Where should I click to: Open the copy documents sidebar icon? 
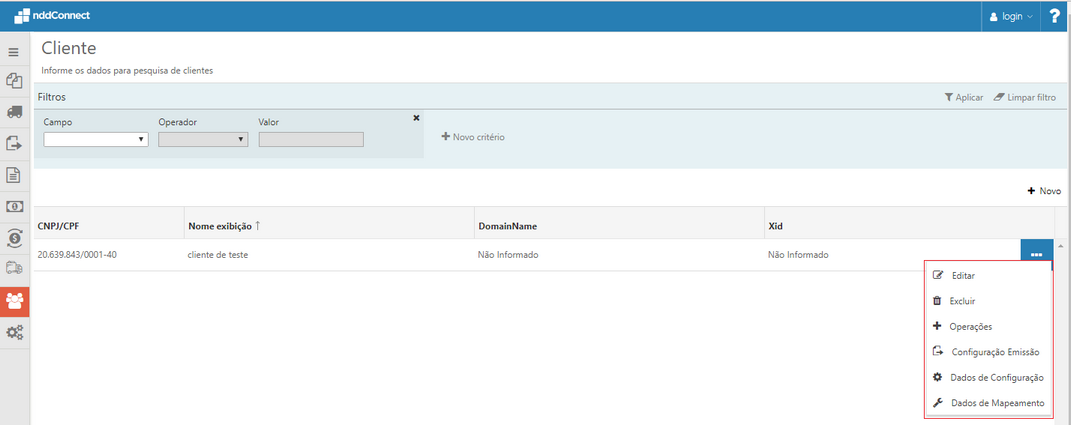click(x=14, y=81)
